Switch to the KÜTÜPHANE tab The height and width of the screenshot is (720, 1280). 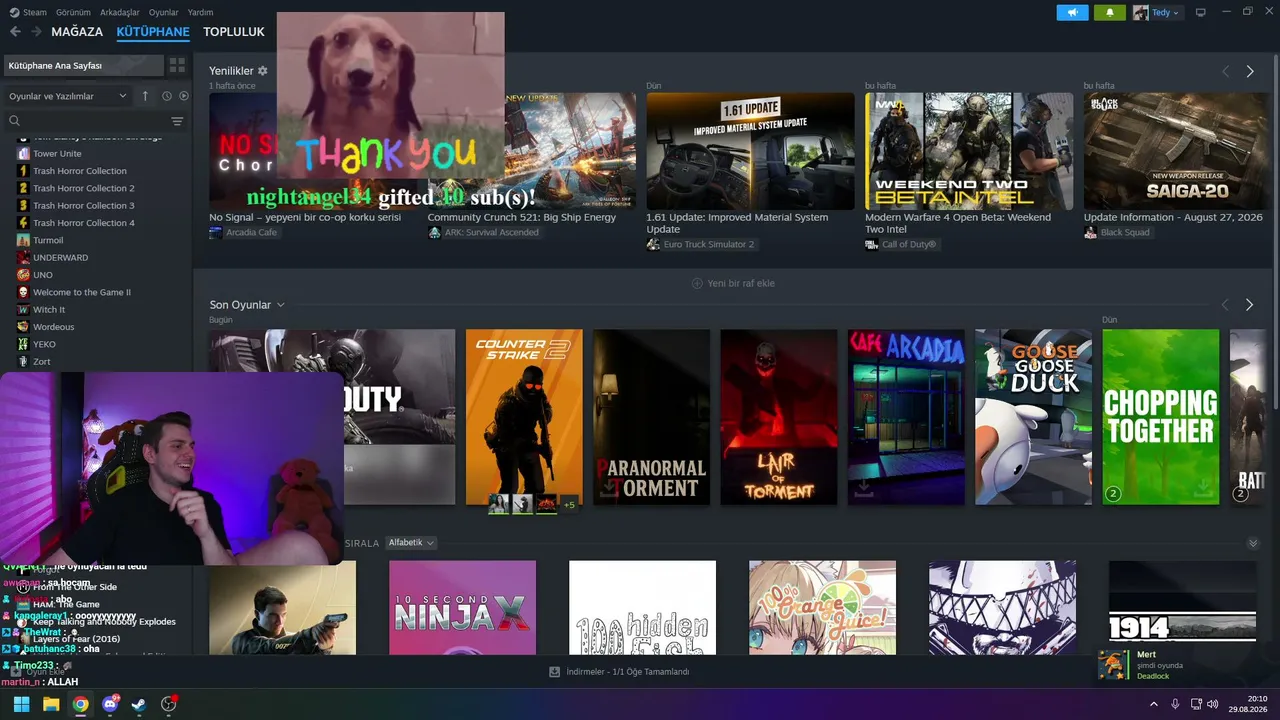pos(153,32)
